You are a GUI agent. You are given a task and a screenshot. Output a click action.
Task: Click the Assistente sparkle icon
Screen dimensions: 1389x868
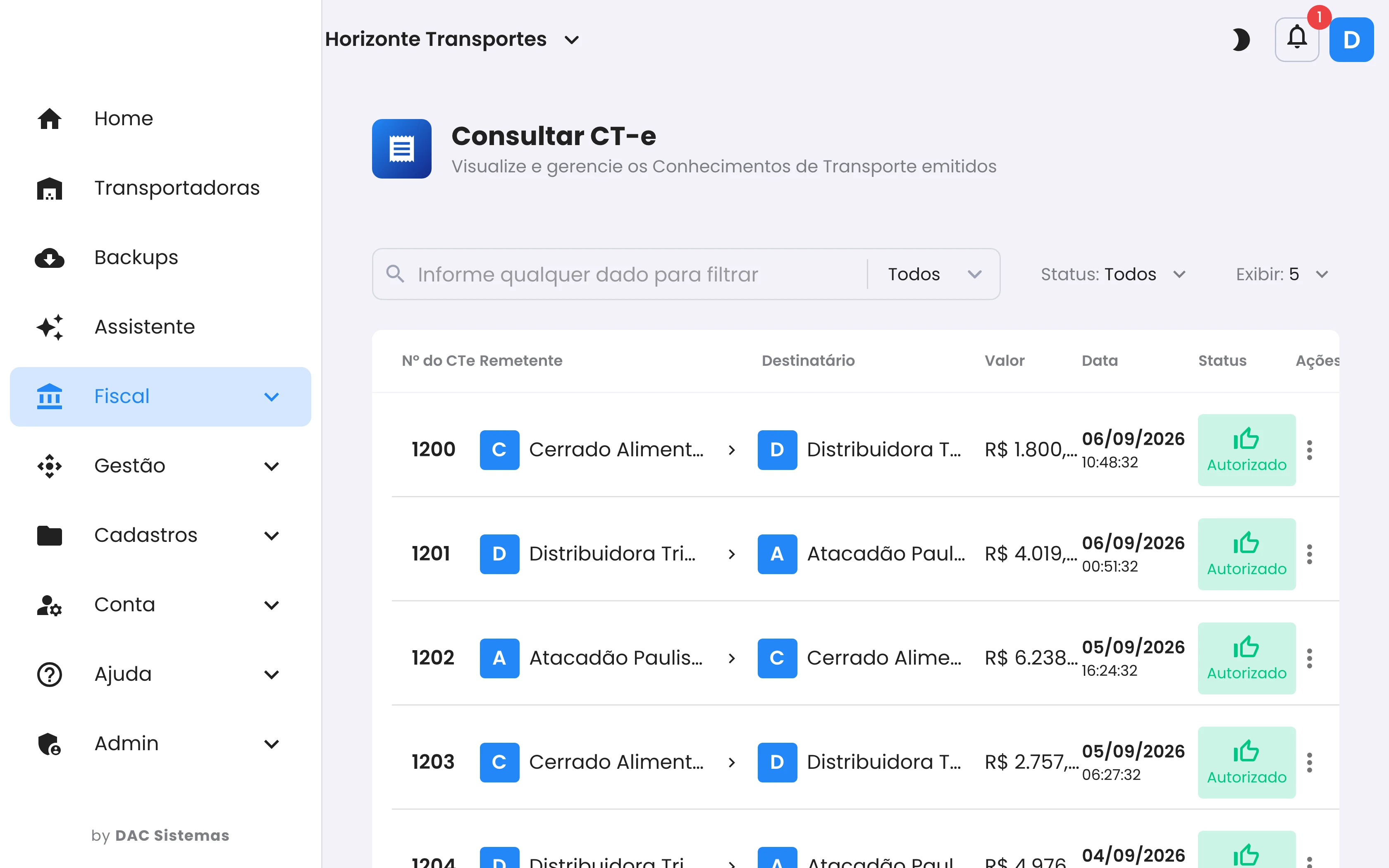coord(49,327)
